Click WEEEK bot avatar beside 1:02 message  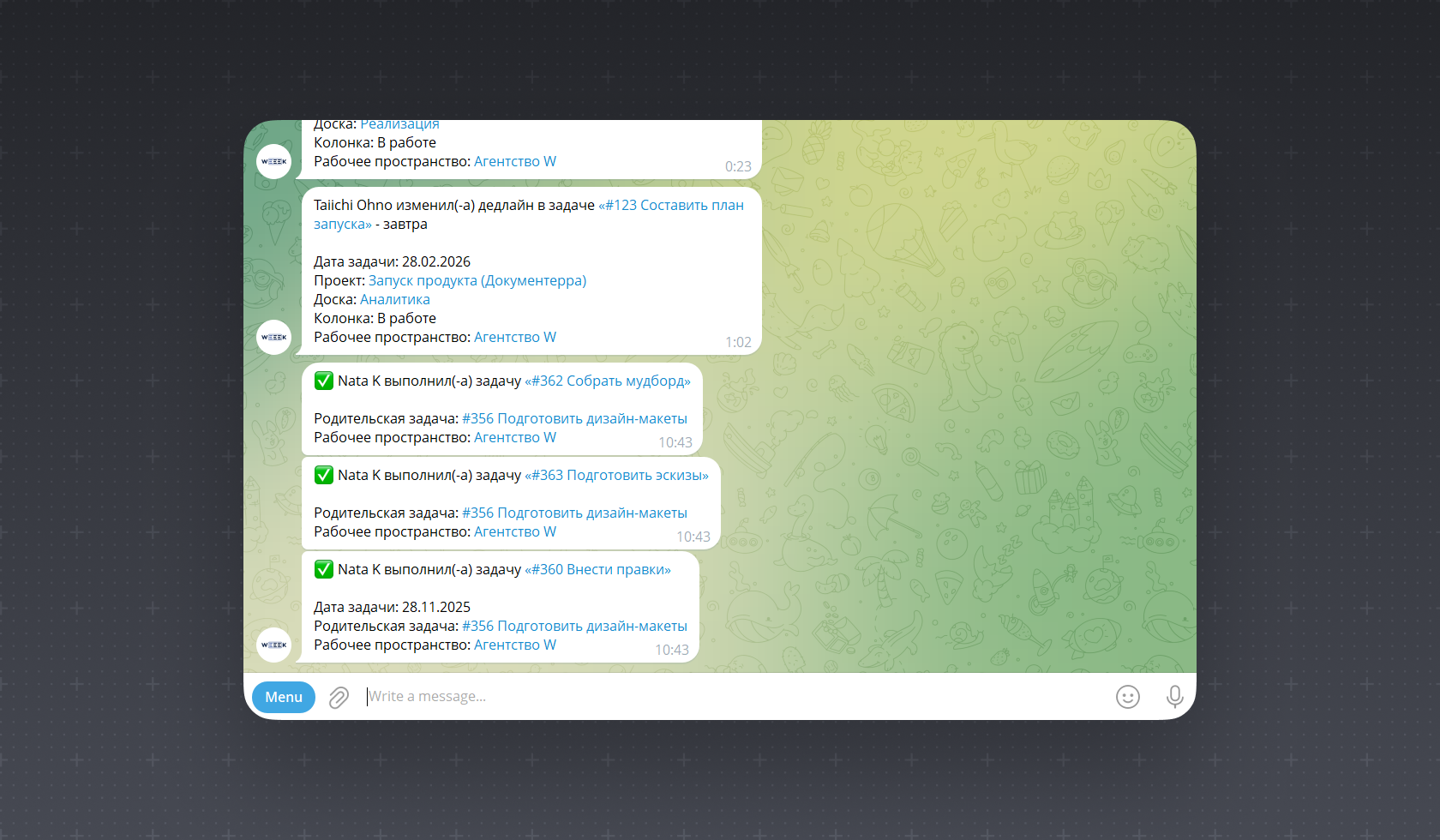[x=274, y=338]
